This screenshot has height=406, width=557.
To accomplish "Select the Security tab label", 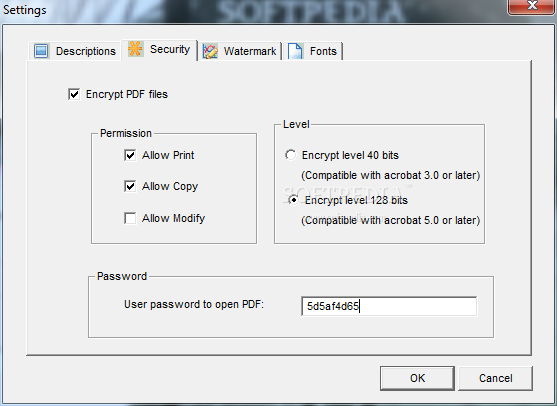I will (x=170, y=49).
